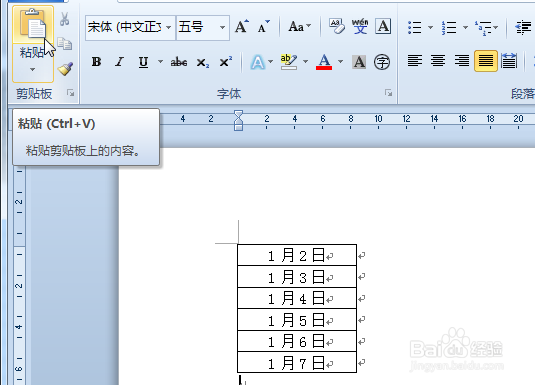
Task: Toggle Superscript formatting
Action: (x=226, y=62)
